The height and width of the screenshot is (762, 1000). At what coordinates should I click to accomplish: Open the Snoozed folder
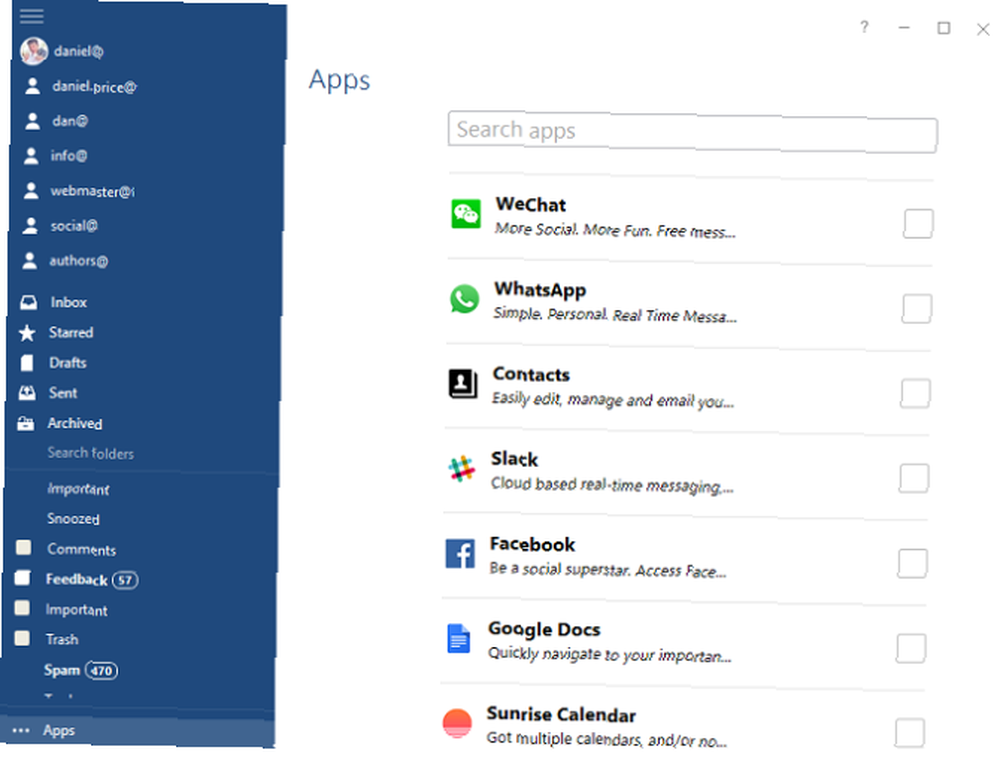point(73,518)
